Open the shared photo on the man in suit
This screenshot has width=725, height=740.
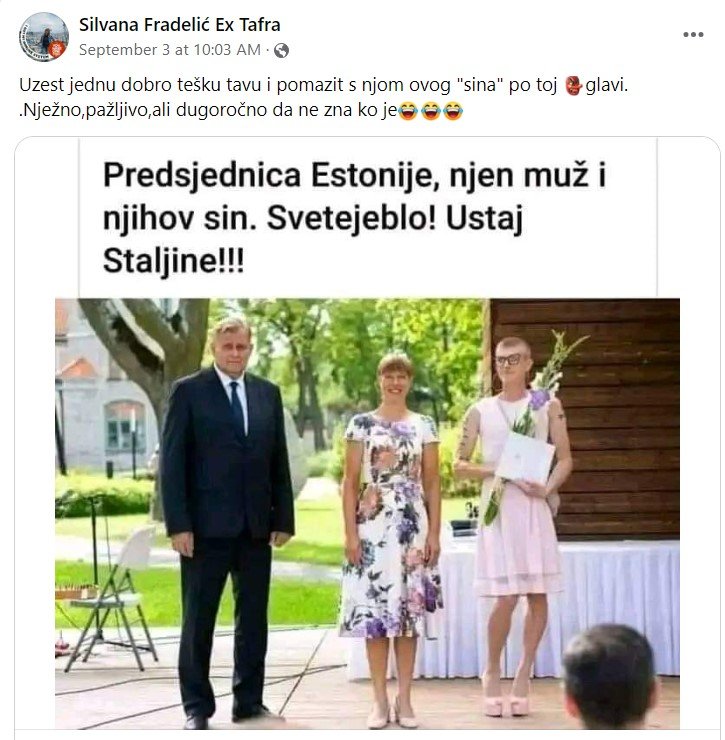click(227, 519)
